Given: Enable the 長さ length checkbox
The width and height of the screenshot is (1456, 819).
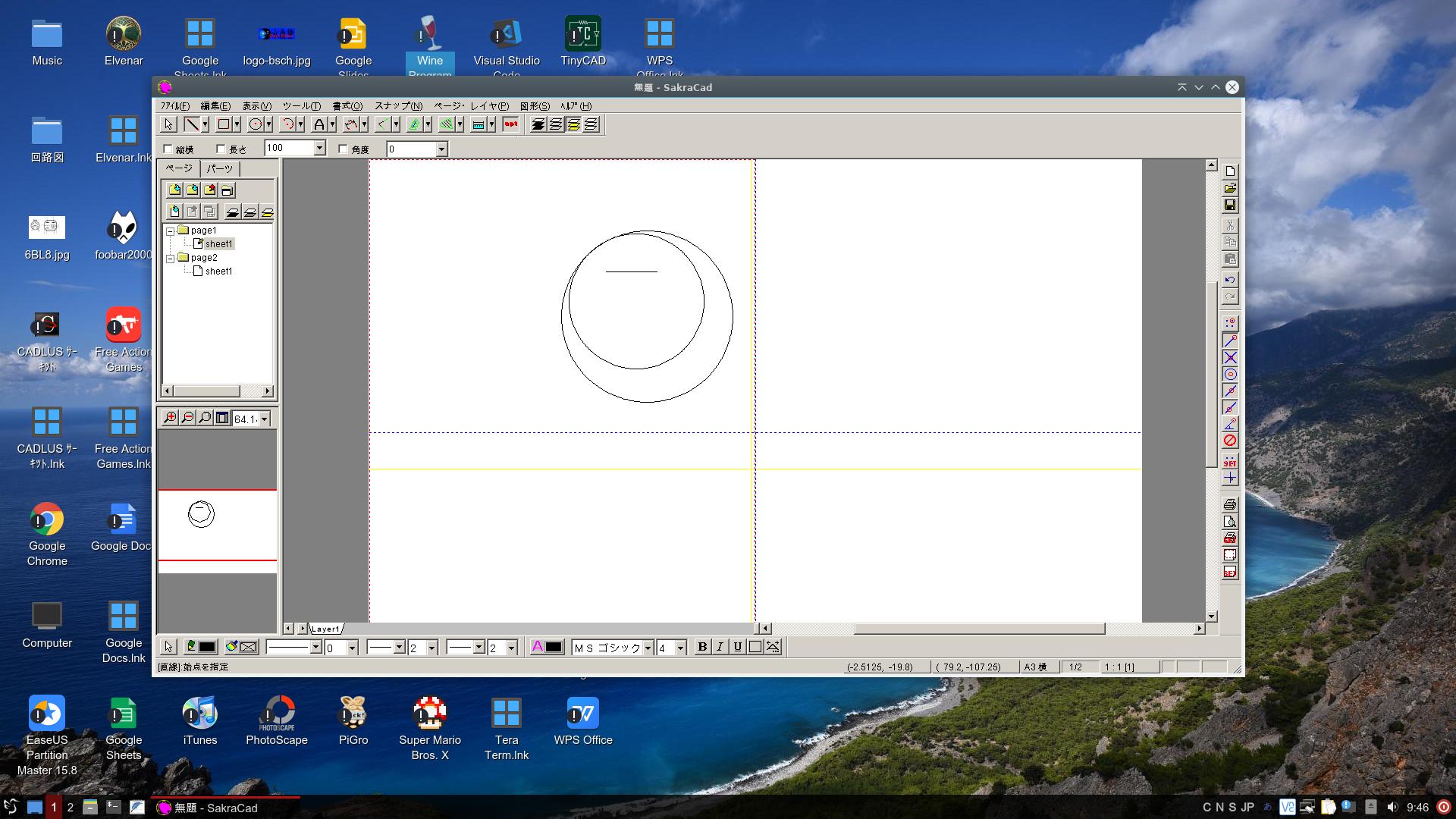Looking at the screenshot, I should [221, 149].
